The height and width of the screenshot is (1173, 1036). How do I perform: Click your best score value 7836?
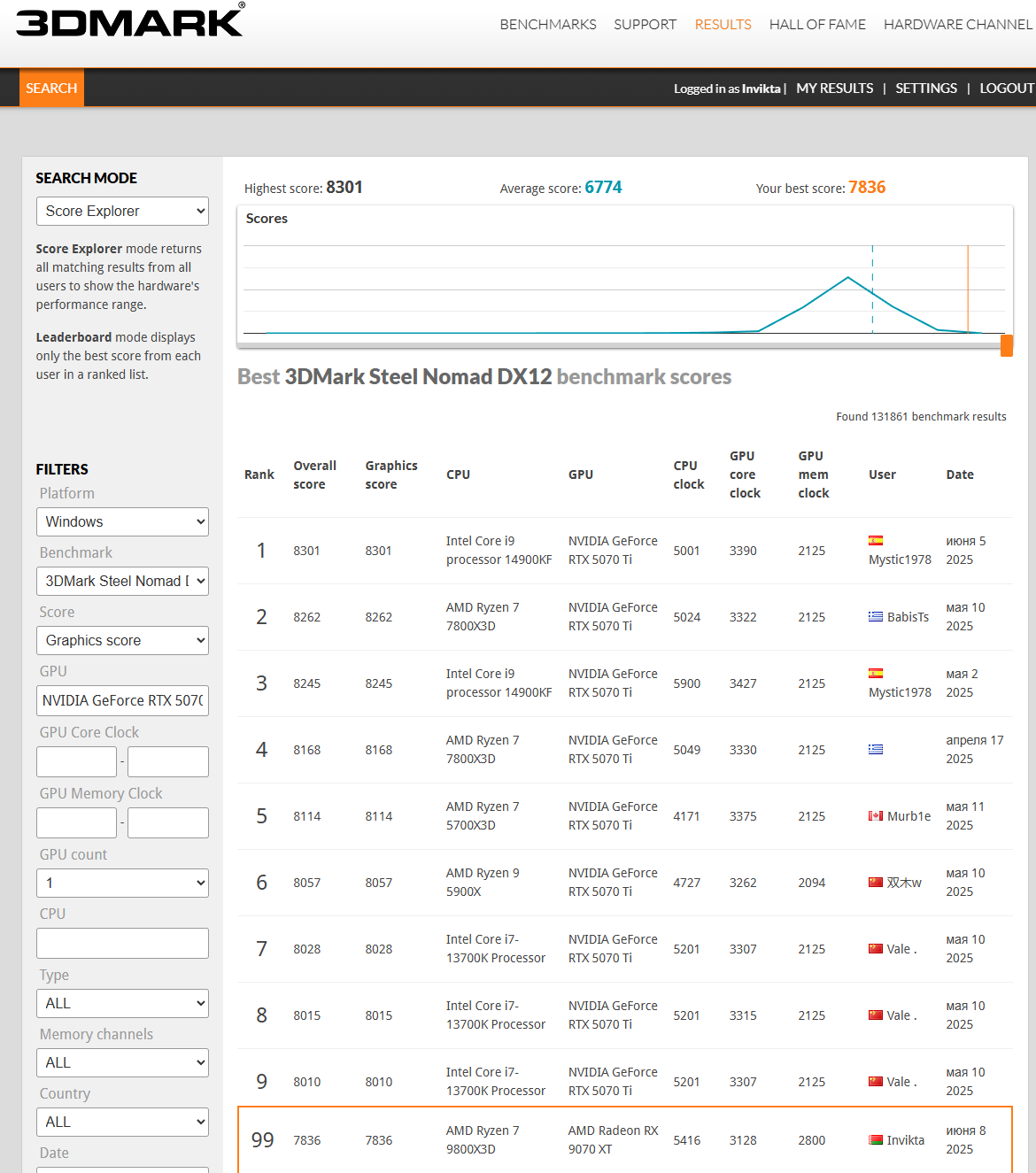[x=867, y=187]
